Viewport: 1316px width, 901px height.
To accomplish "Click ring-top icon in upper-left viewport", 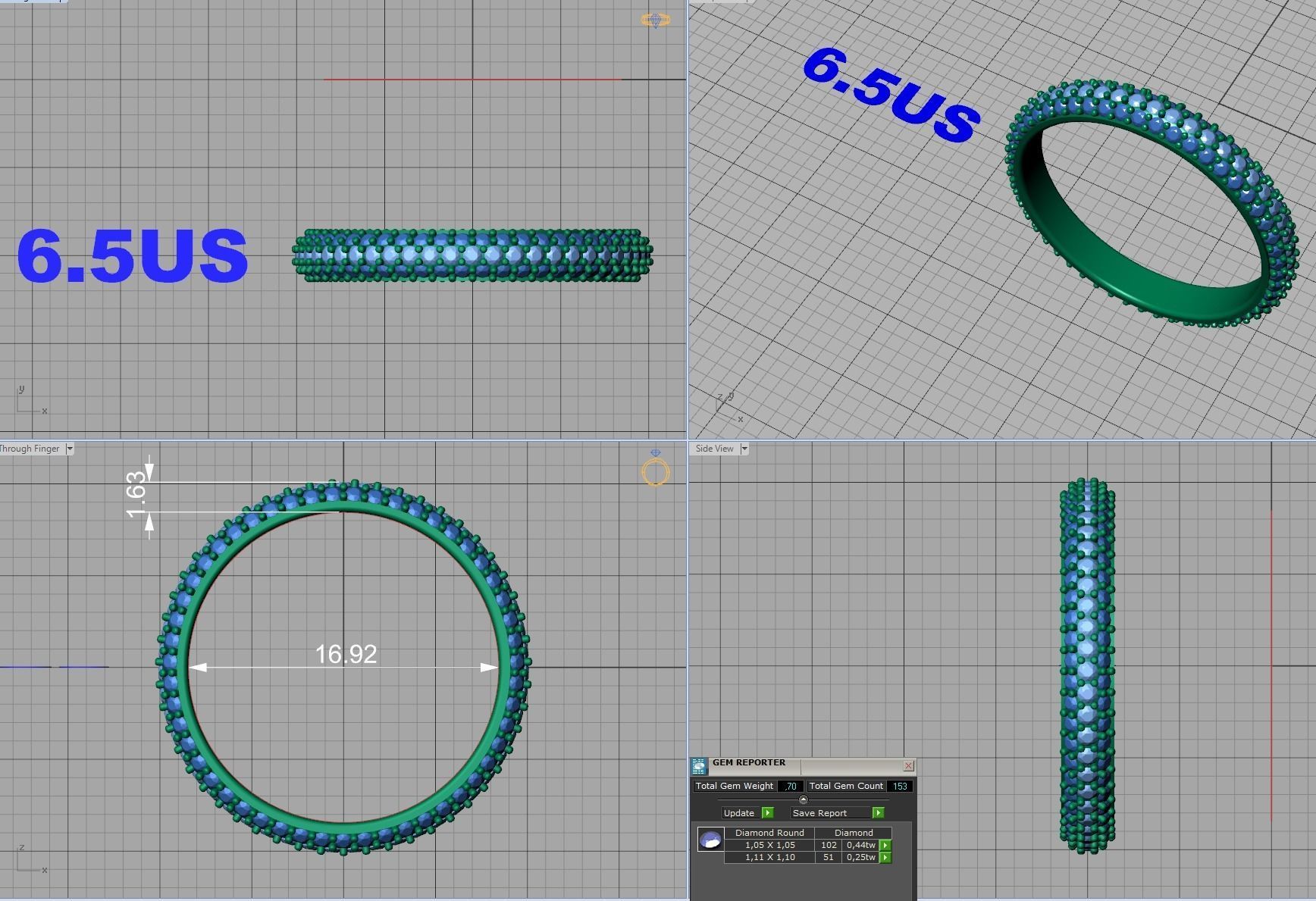I will click(x=656, y=20).
